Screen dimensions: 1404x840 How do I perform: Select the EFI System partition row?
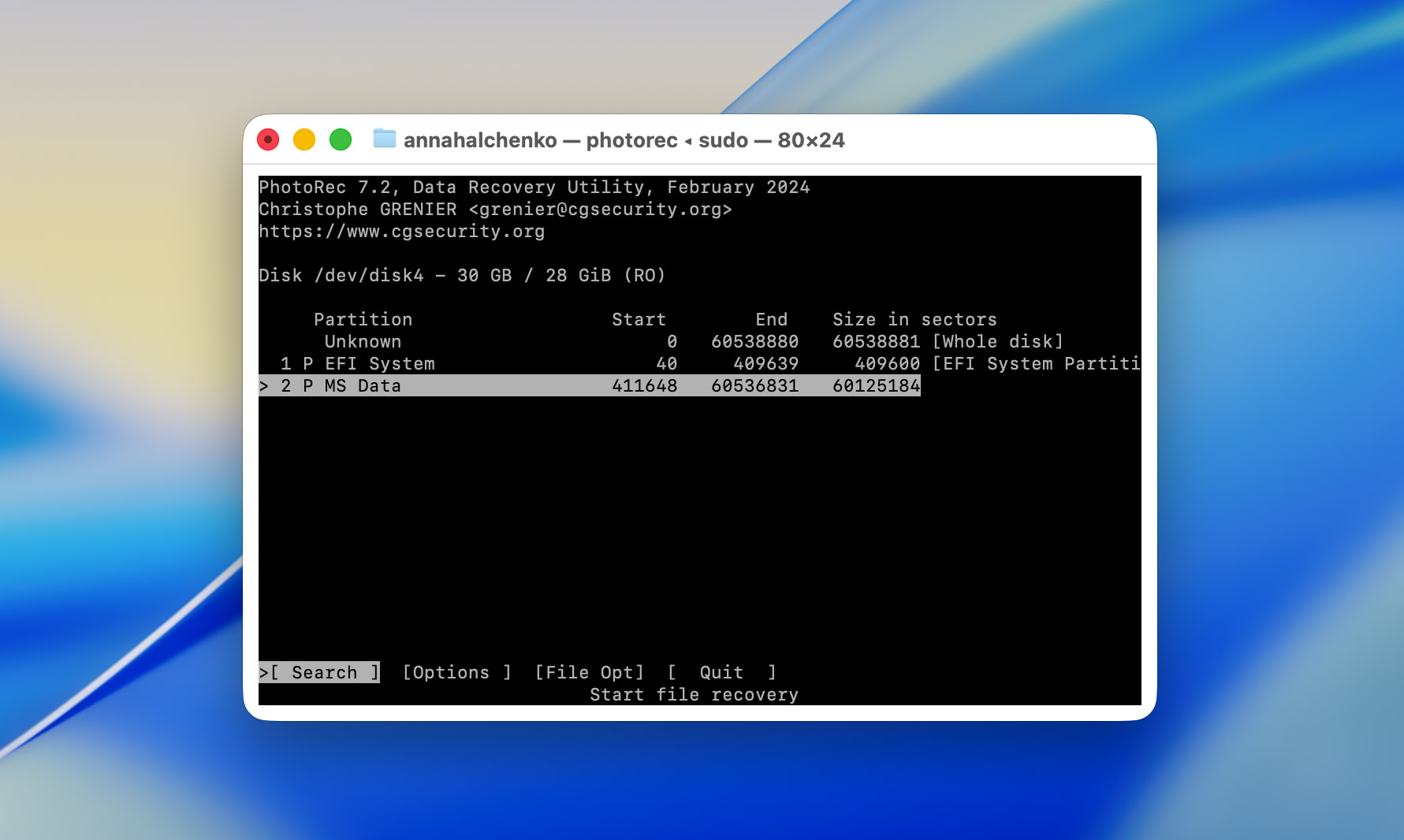tap(699, 363)
